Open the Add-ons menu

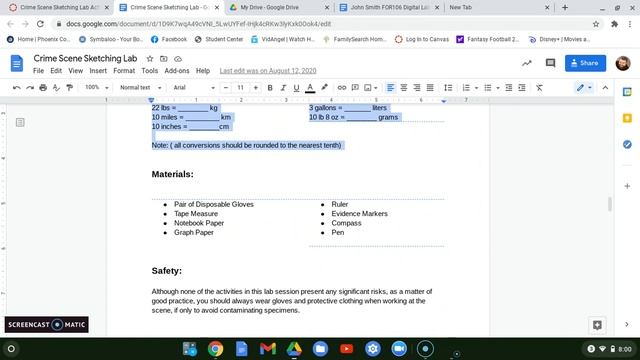[177, 71]
